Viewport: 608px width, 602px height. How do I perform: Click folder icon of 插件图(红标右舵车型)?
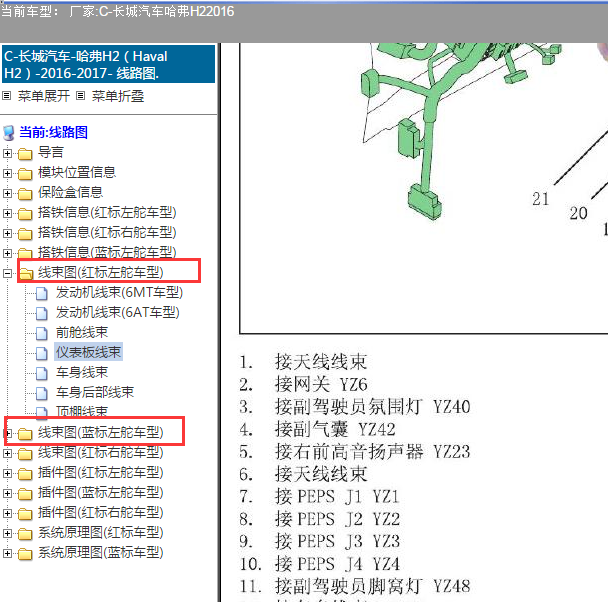click(x=25, y=514)
